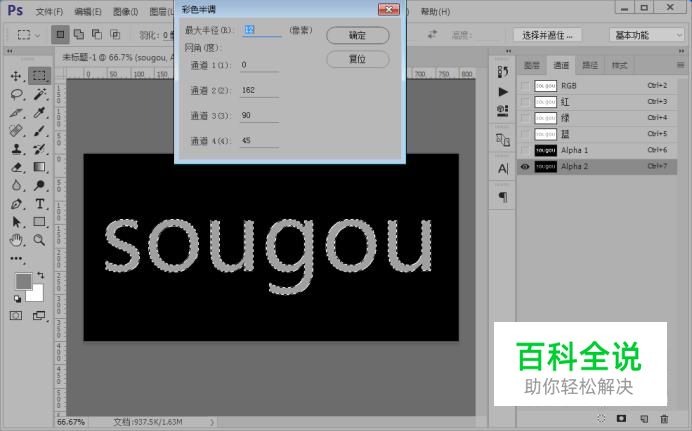Show the Alpha 1 channel
The width and height of the screenshot is (692, 431).
pyautogui.click(x=525, y=150)
